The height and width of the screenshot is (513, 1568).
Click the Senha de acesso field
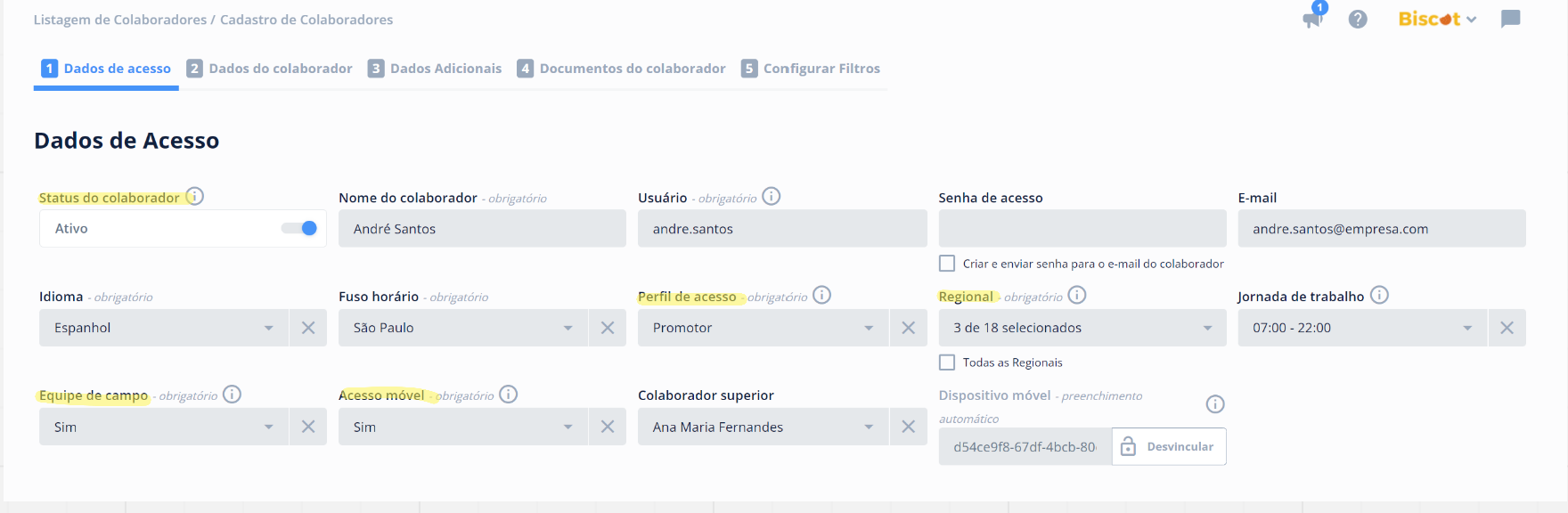coord(1082,229)
